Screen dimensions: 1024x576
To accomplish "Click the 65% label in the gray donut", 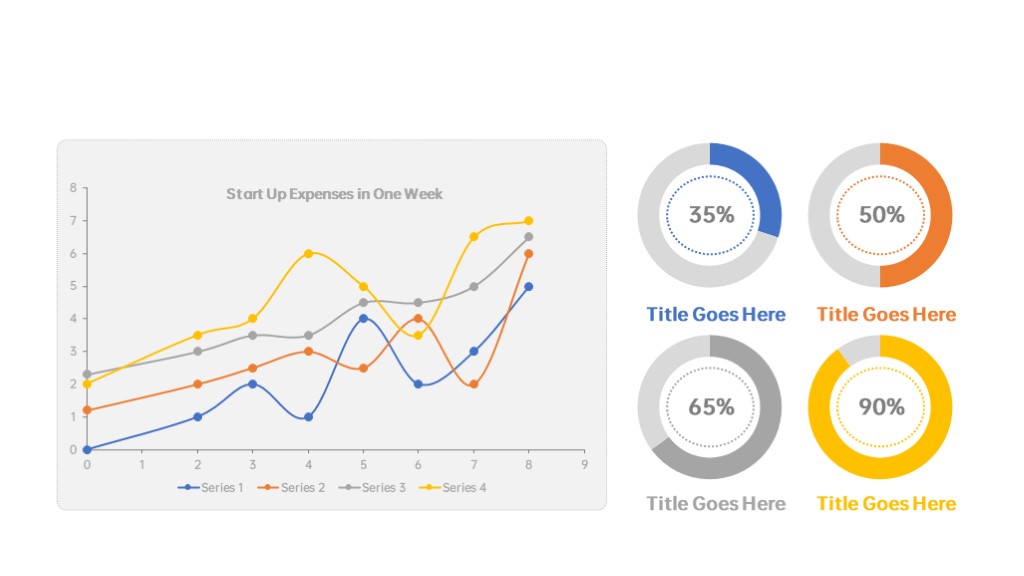I will [x=711, y=407].
